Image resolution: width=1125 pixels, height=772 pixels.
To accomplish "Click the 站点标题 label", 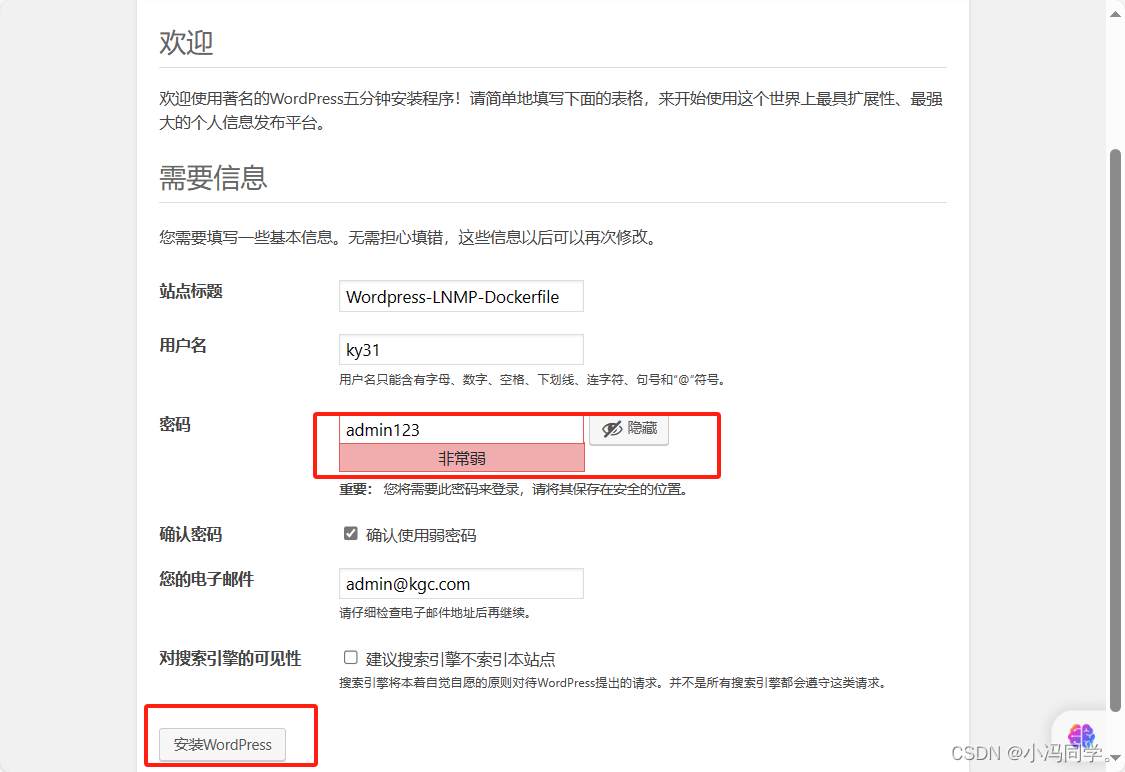I will 191,291.
